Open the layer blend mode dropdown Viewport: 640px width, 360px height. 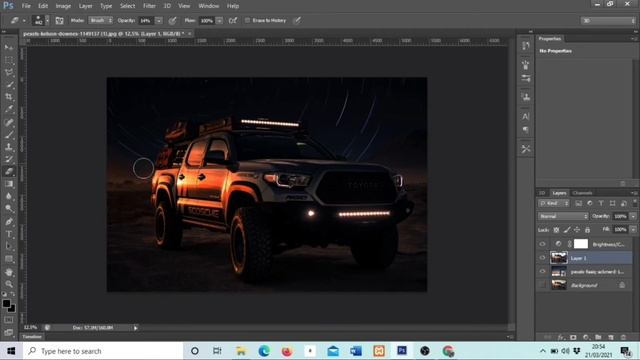(x=563, y=216)
